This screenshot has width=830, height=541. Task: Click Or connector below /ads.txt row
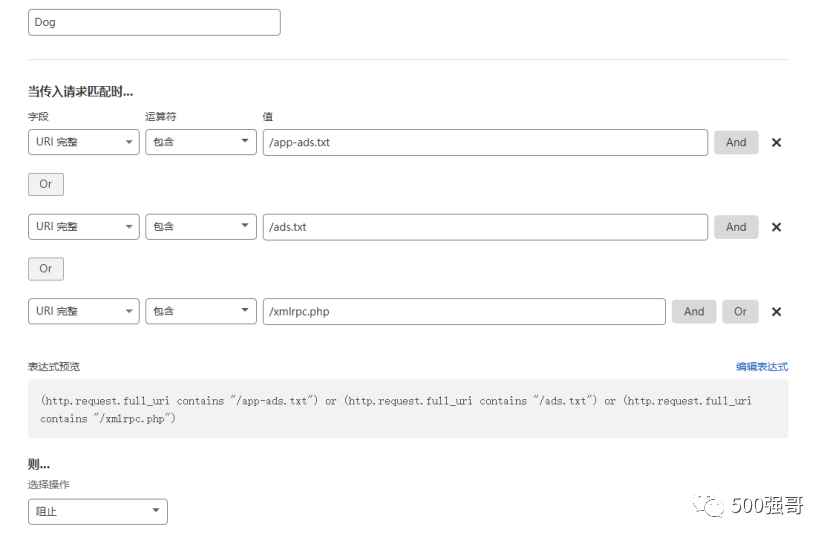(x=46, y=269)
